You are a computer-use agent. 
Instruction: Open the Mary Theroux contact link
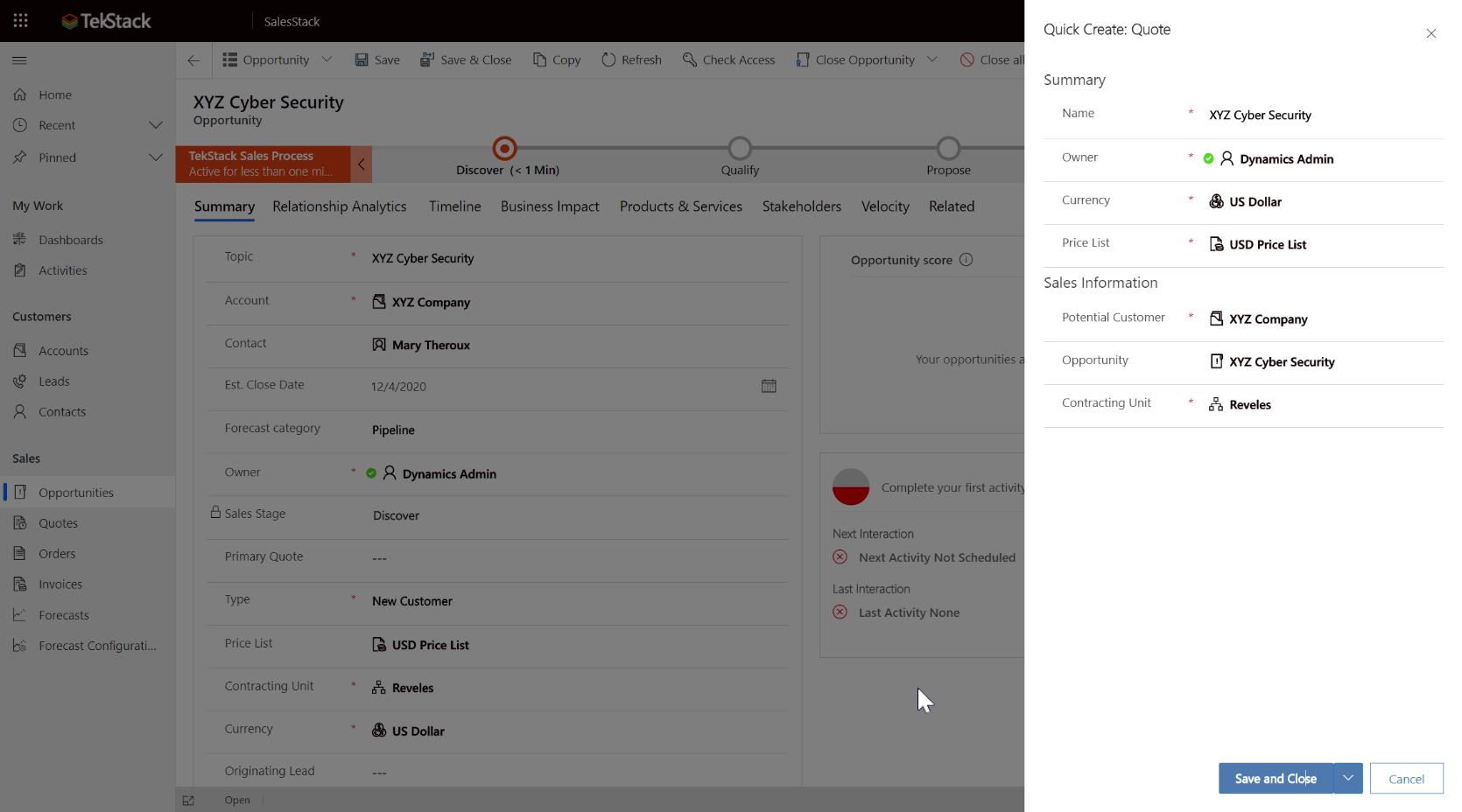coord(431,346)
